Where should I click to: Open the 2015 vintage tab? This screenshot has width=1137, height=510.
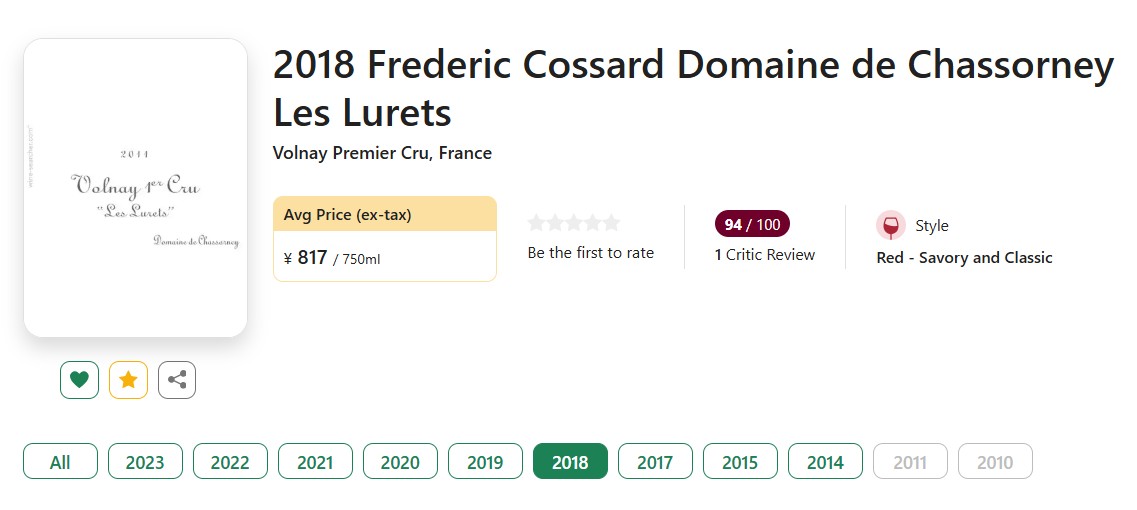tap(740, 462)
